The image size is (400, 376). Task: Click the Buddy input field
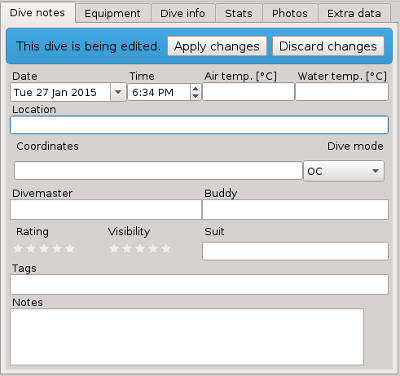(x=295, y=209)
